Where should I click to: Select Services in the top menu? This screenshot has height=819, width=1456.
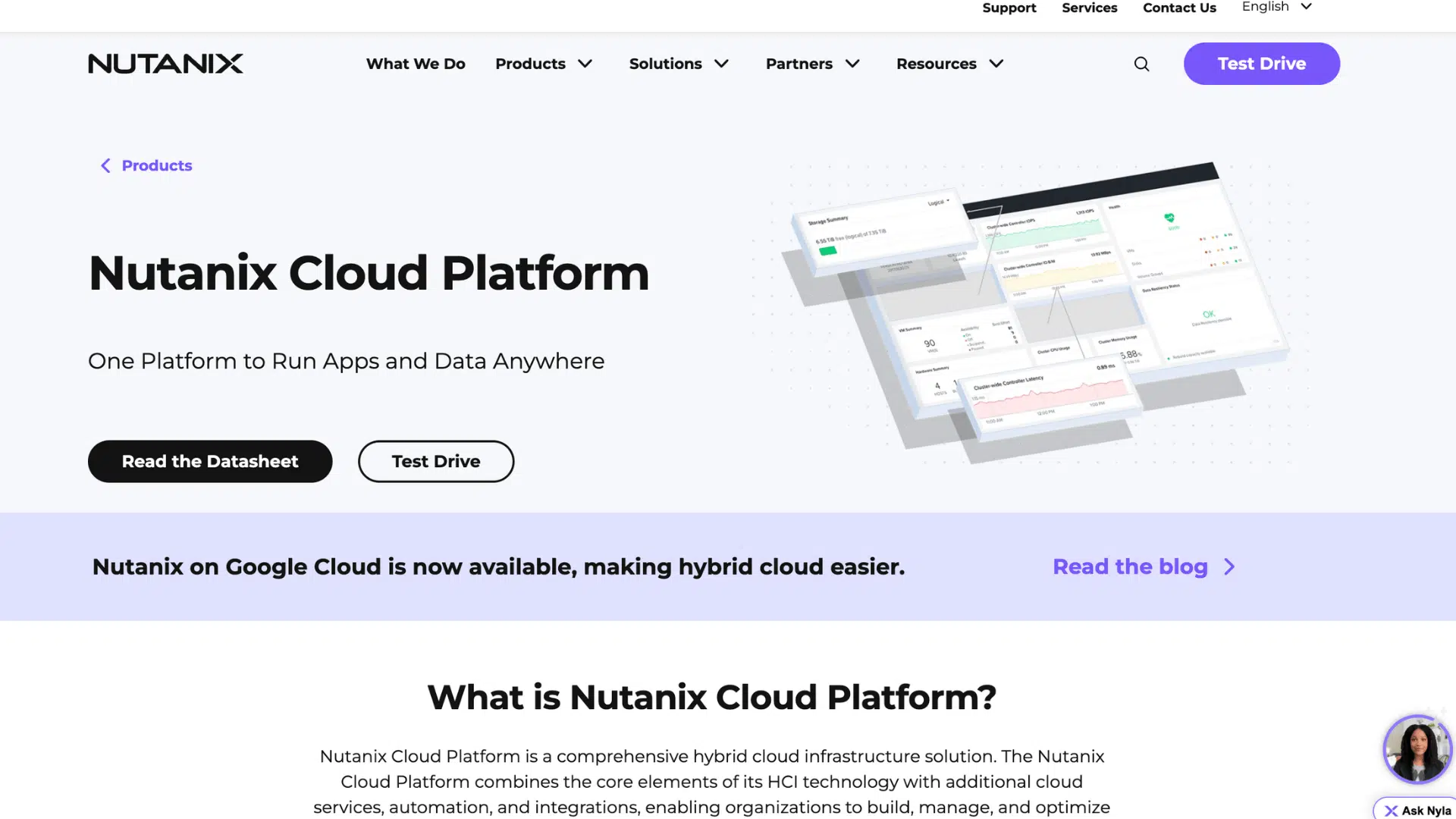click(x=1089, y=8)
